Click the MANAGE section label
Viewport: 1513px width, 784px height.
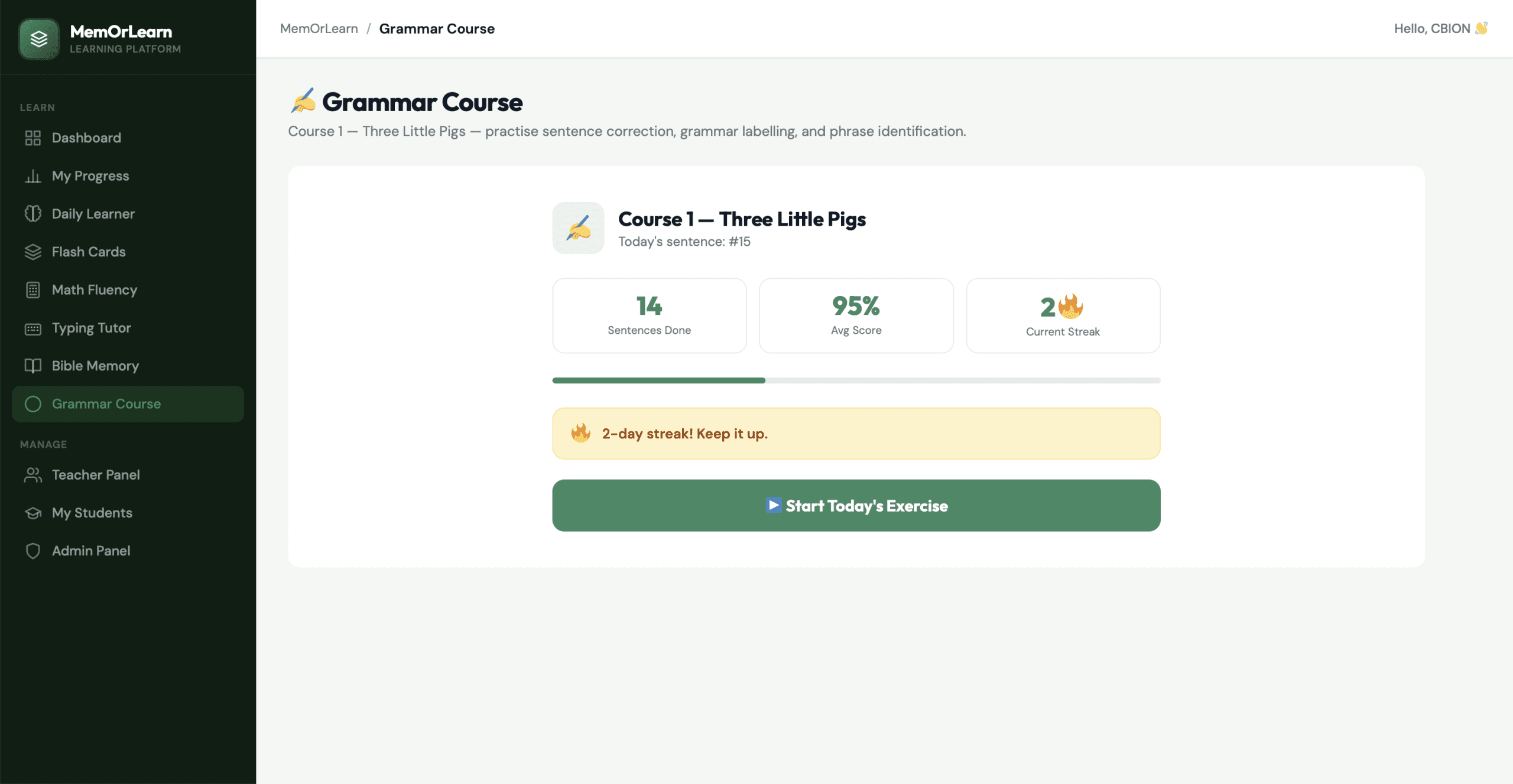43,444
